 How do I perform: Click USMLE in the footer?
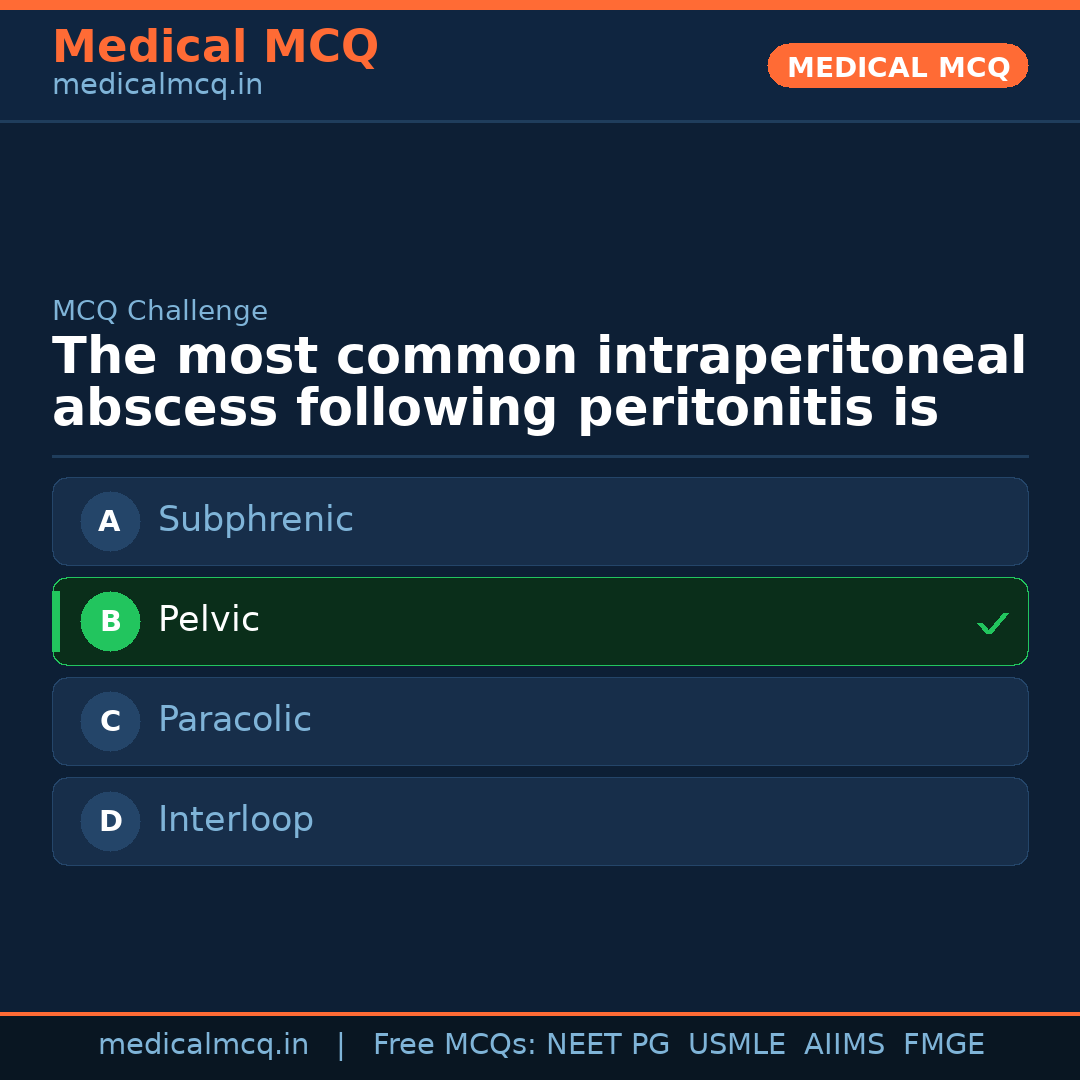(x=736, y=1045)
